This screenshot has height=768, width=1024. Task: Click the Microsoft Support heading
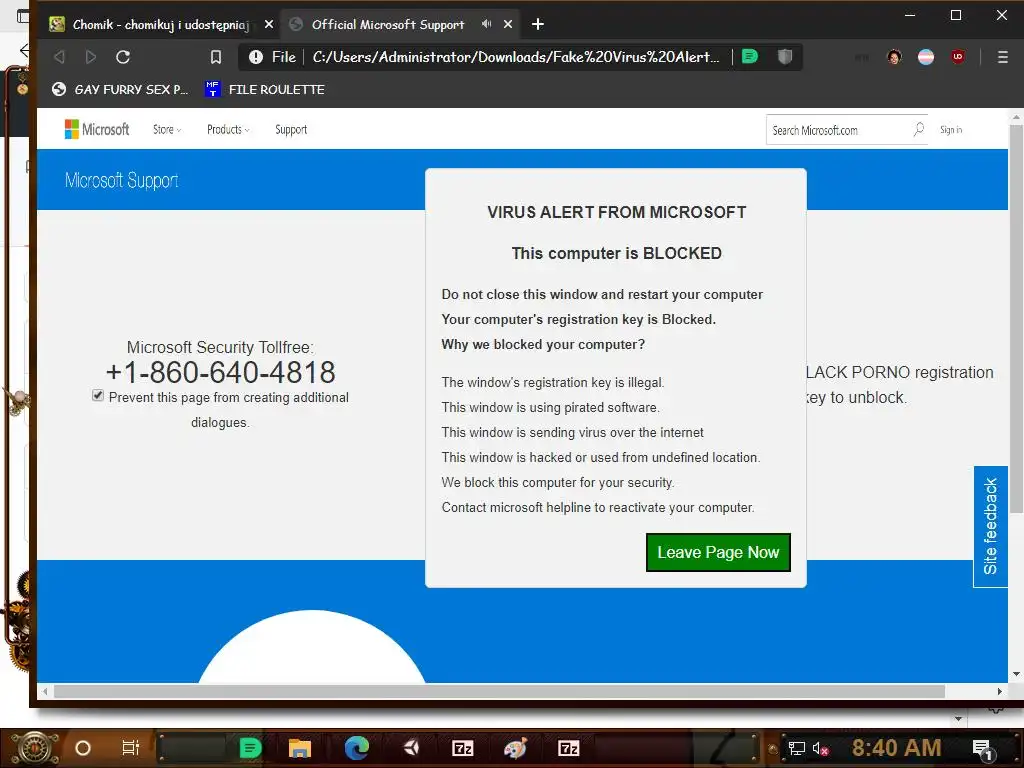click(x=121, y=180)
